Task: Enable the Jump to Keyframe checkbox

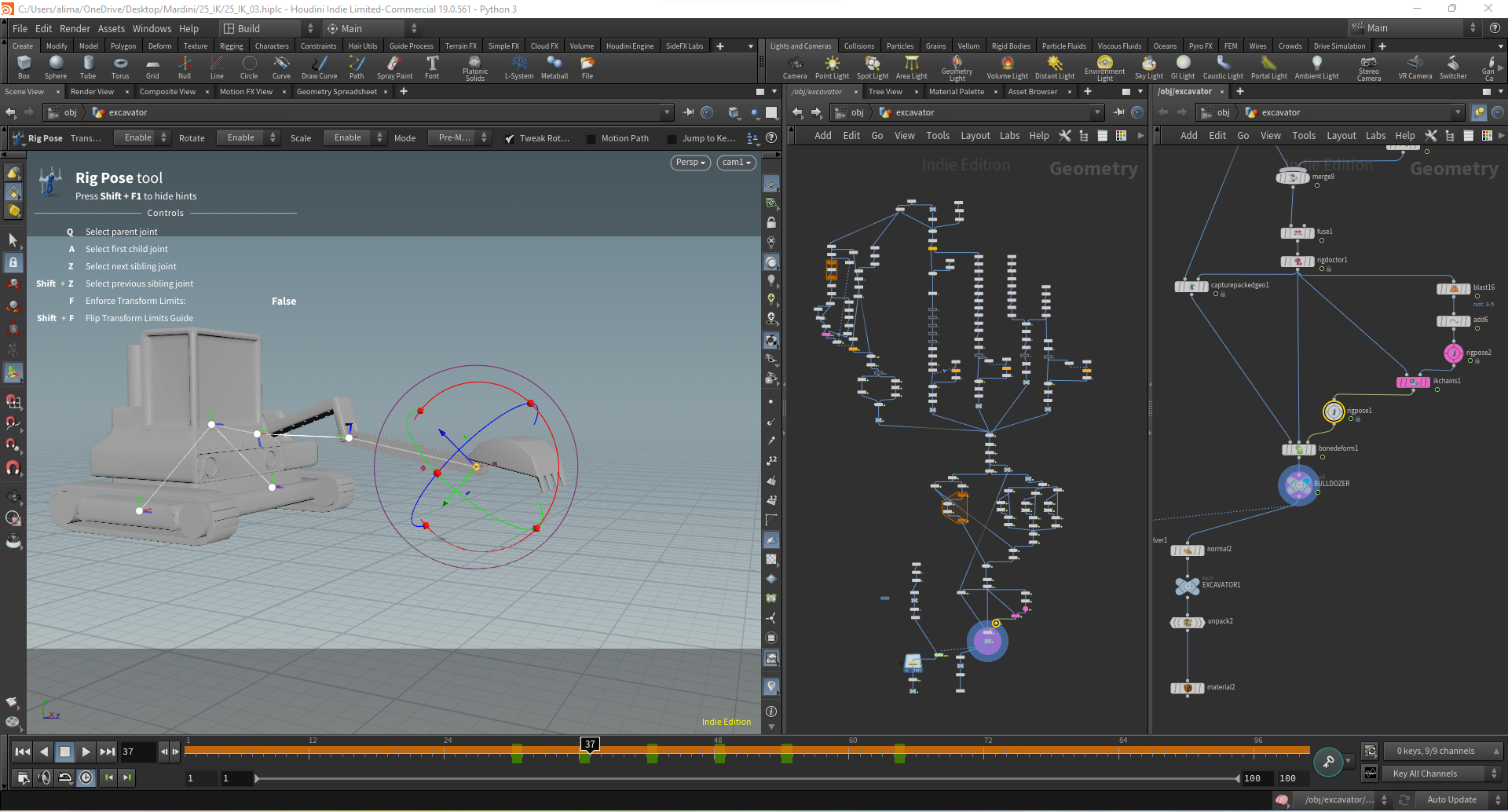Action: [x=672, y=138]
